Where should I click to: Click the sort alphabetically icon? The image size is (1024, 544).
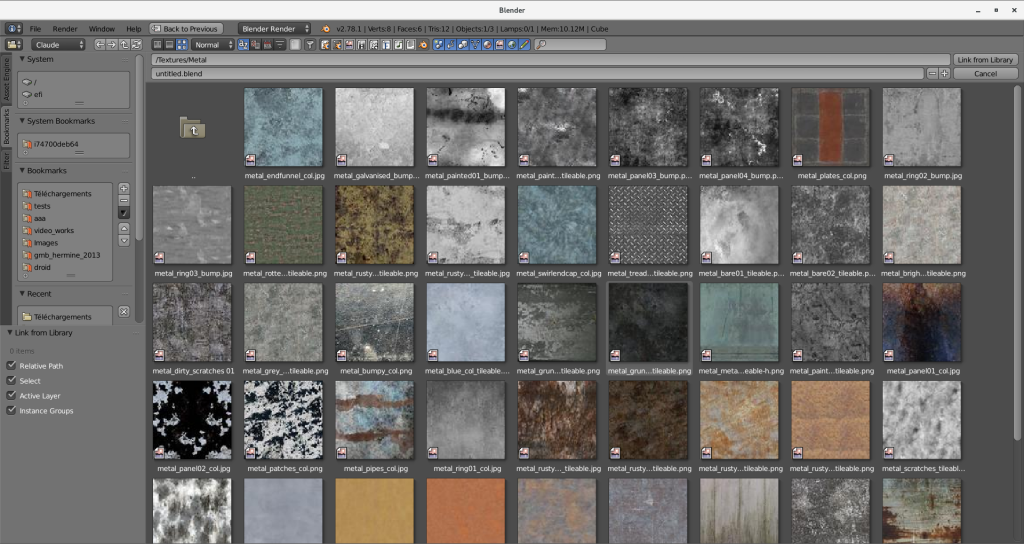click(241, 45)
